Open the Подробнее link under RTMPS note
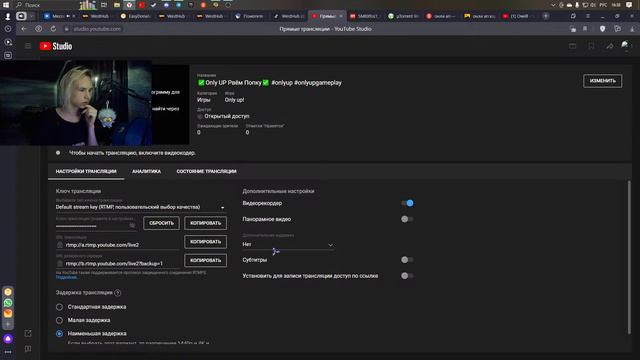The image size is (640, 360). tap(66, 278)
